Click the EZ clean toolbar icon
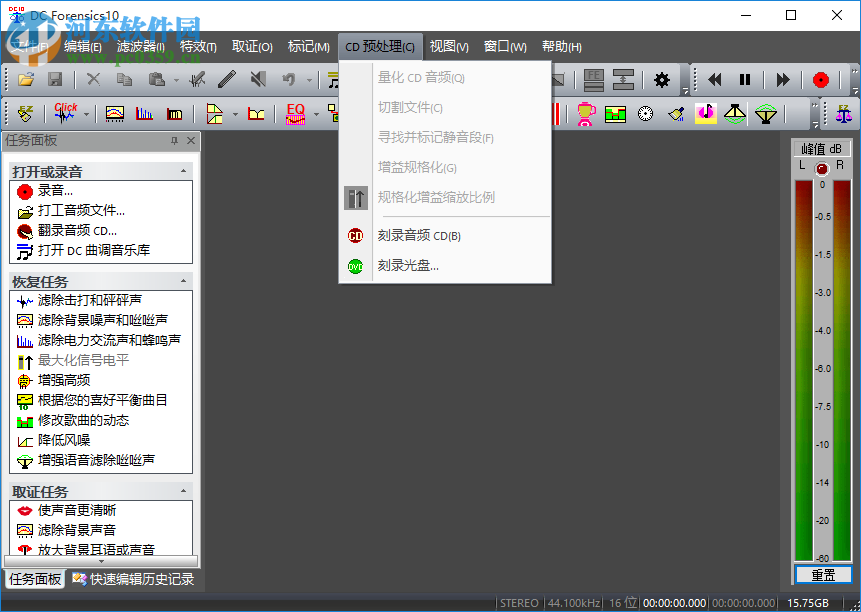Image resolution: width=861 pixels, height=612 pixels. click(25, 114)
